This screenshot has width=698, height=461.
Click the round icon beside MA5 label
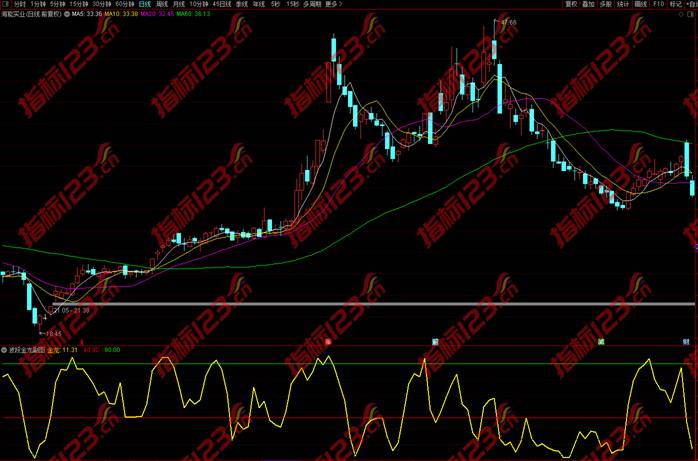[67, 14]
